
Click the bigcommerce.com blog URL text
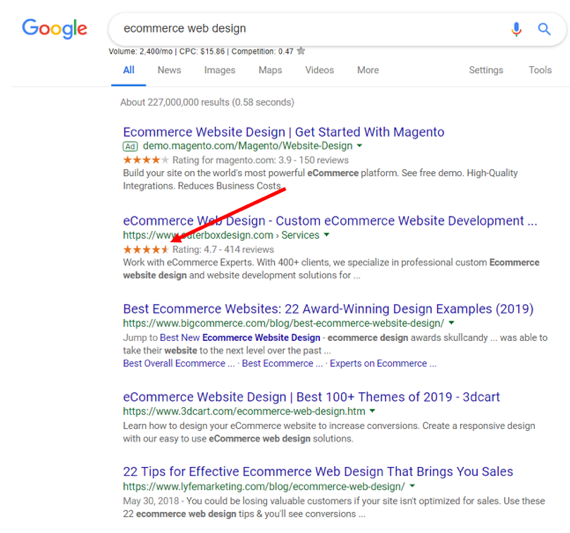tap(284, 323)
